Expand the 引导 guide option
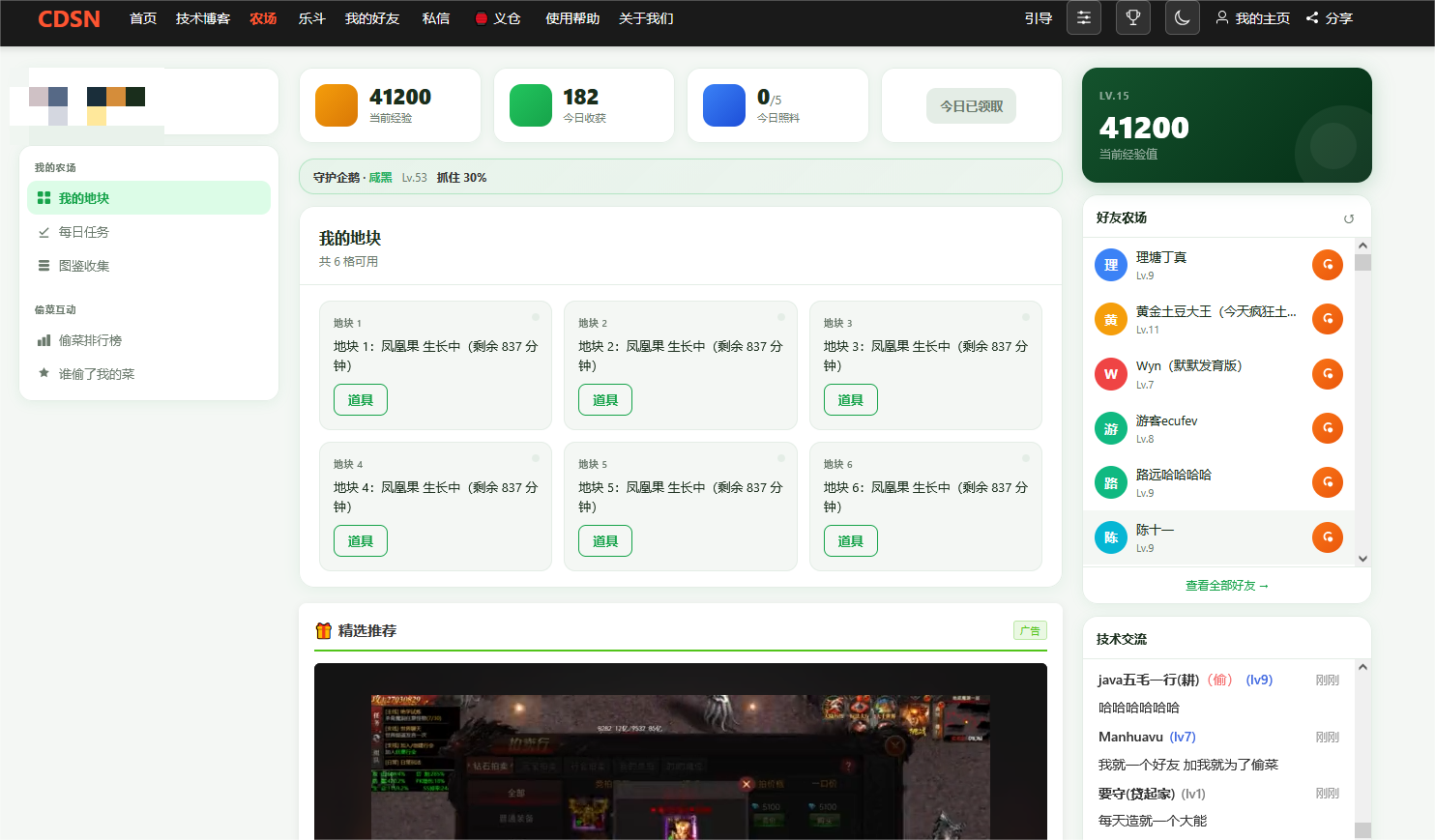 1038,17
